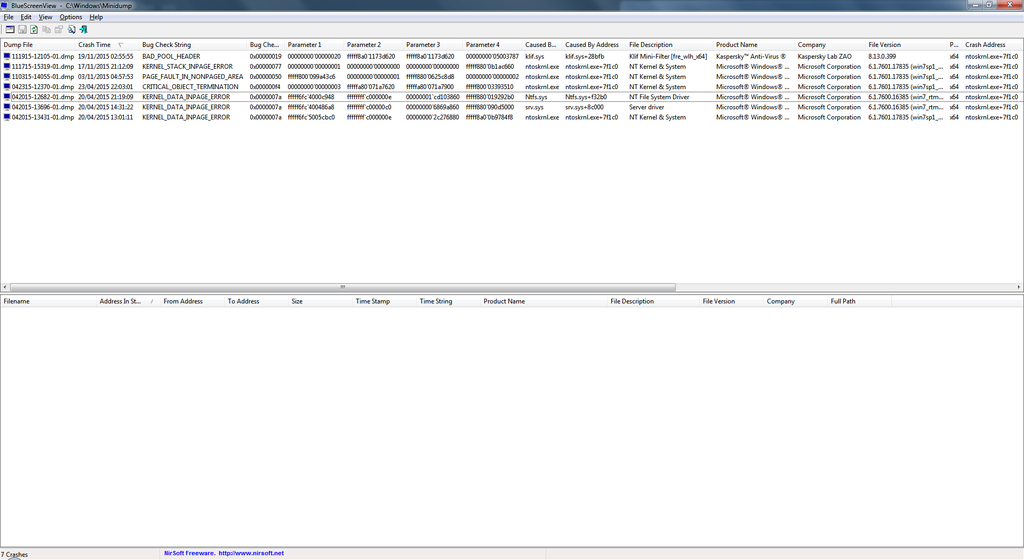
Task: Click the Caused By Address column header
Action: [x=591, y=45]
